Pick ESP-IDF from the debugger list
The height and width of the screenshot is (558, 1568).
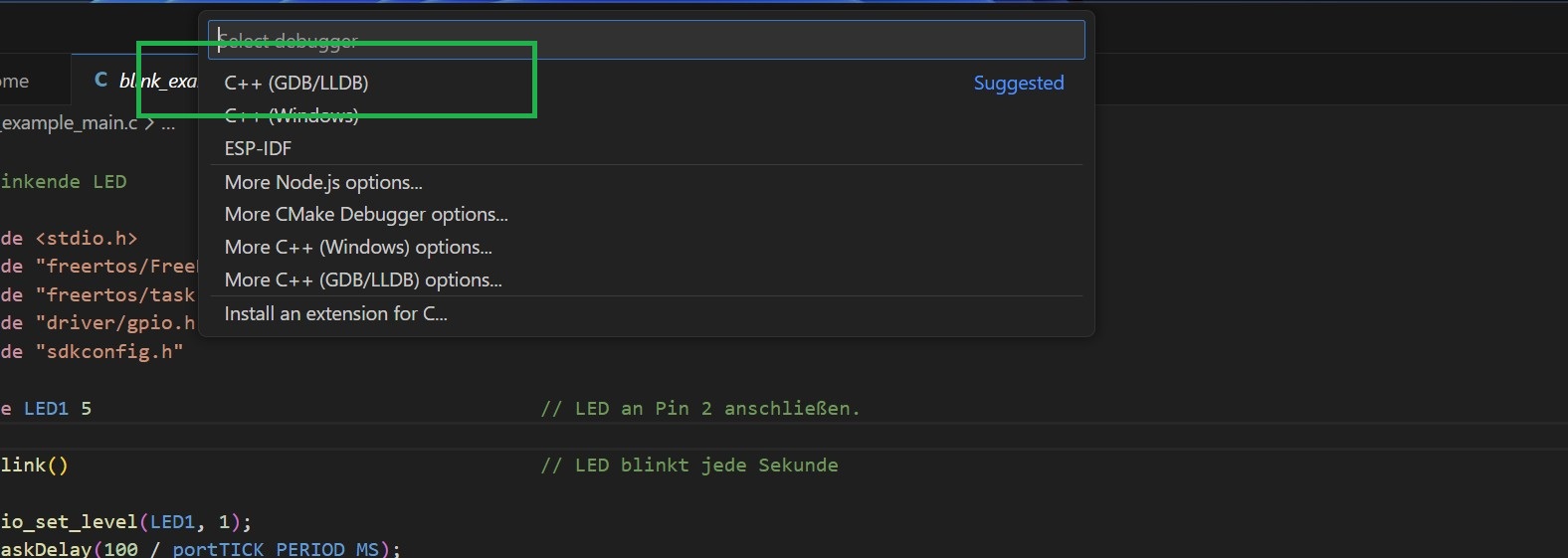click(x=258, y=148)
